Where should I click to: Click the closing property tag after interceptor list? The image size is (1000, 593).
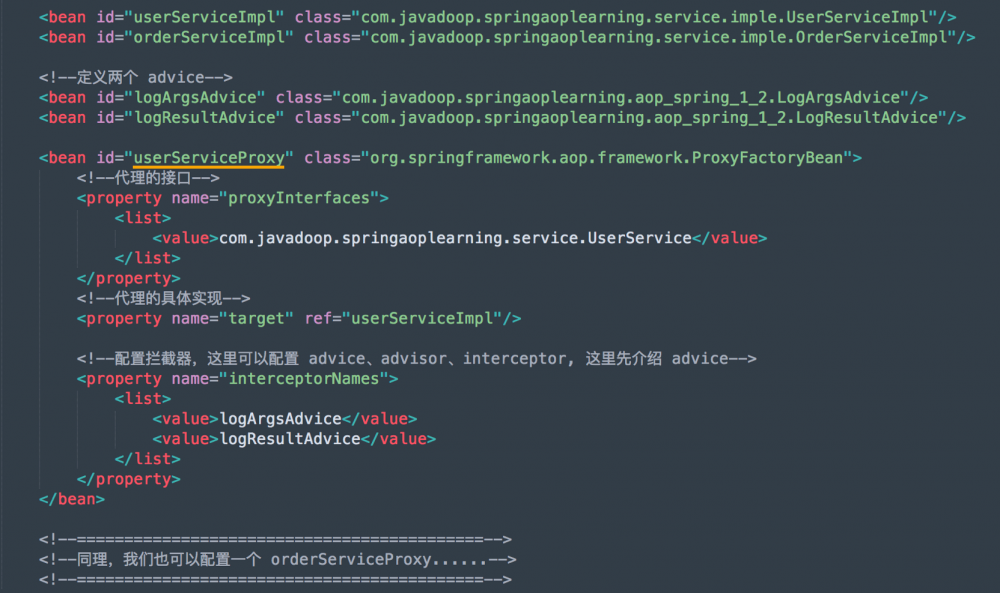coord(129,480)
